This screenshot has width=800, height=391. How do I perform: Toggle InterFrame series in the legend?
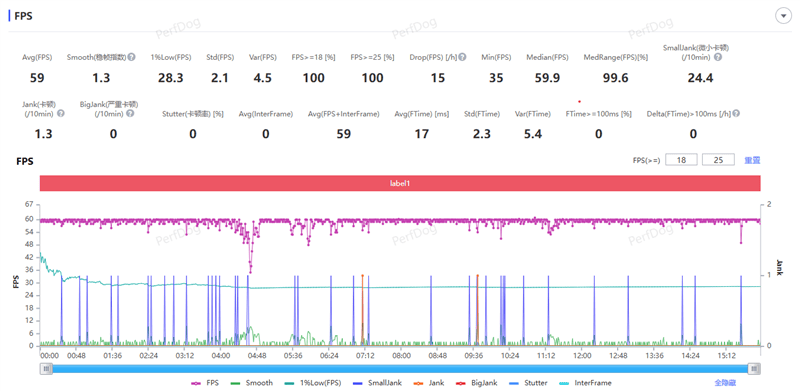coord(586,383)
